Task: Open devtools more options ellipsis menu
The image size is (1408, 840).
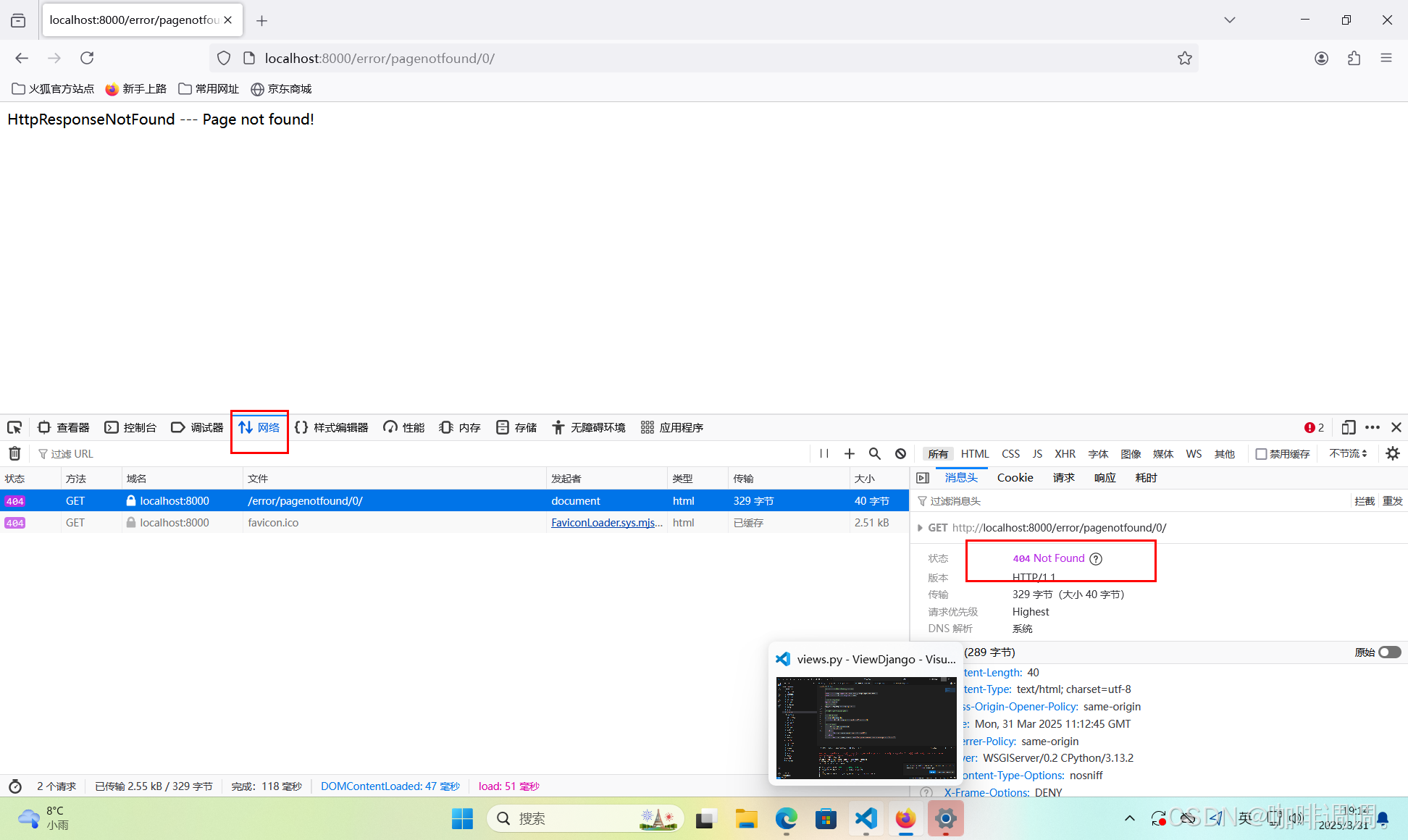Action: [1373, 427]
